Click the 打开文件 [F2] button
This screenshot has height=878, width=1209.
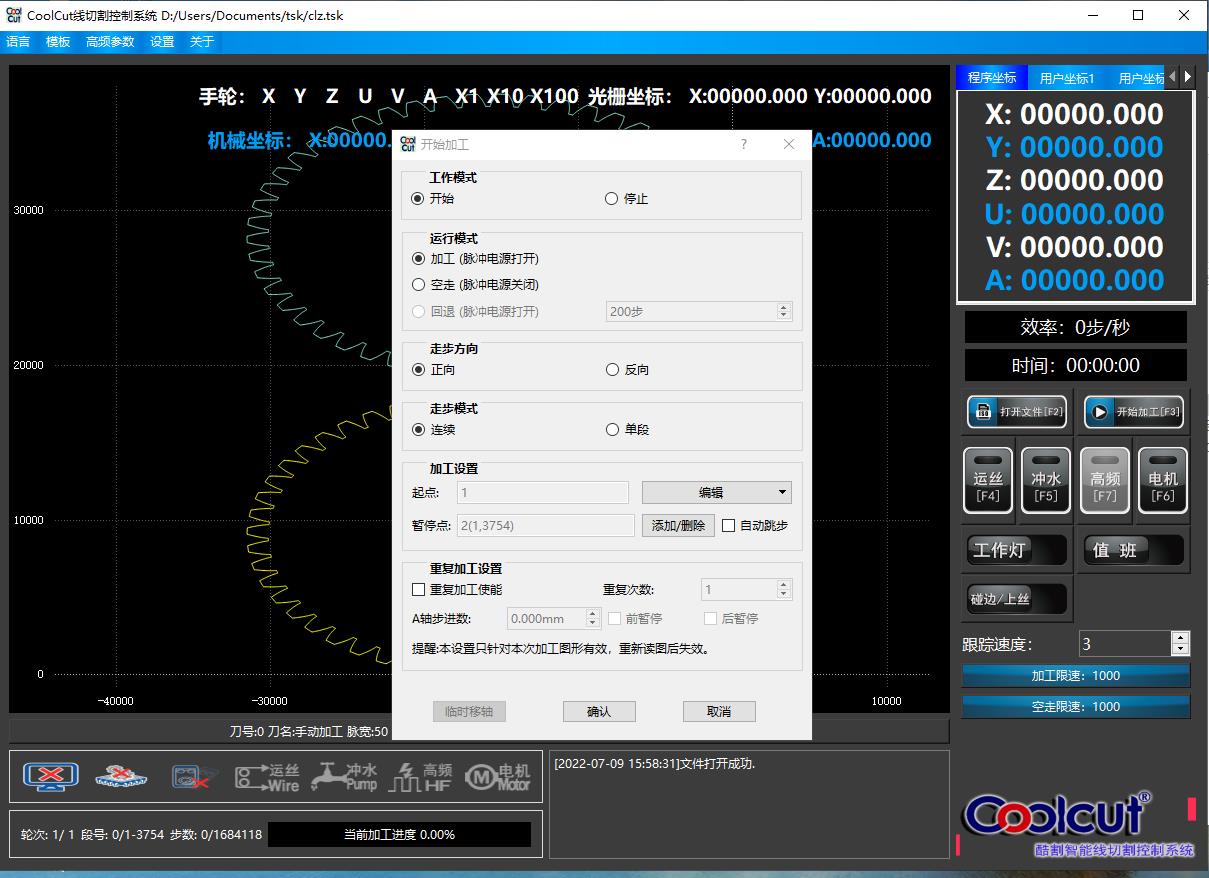coord(1017,411)
